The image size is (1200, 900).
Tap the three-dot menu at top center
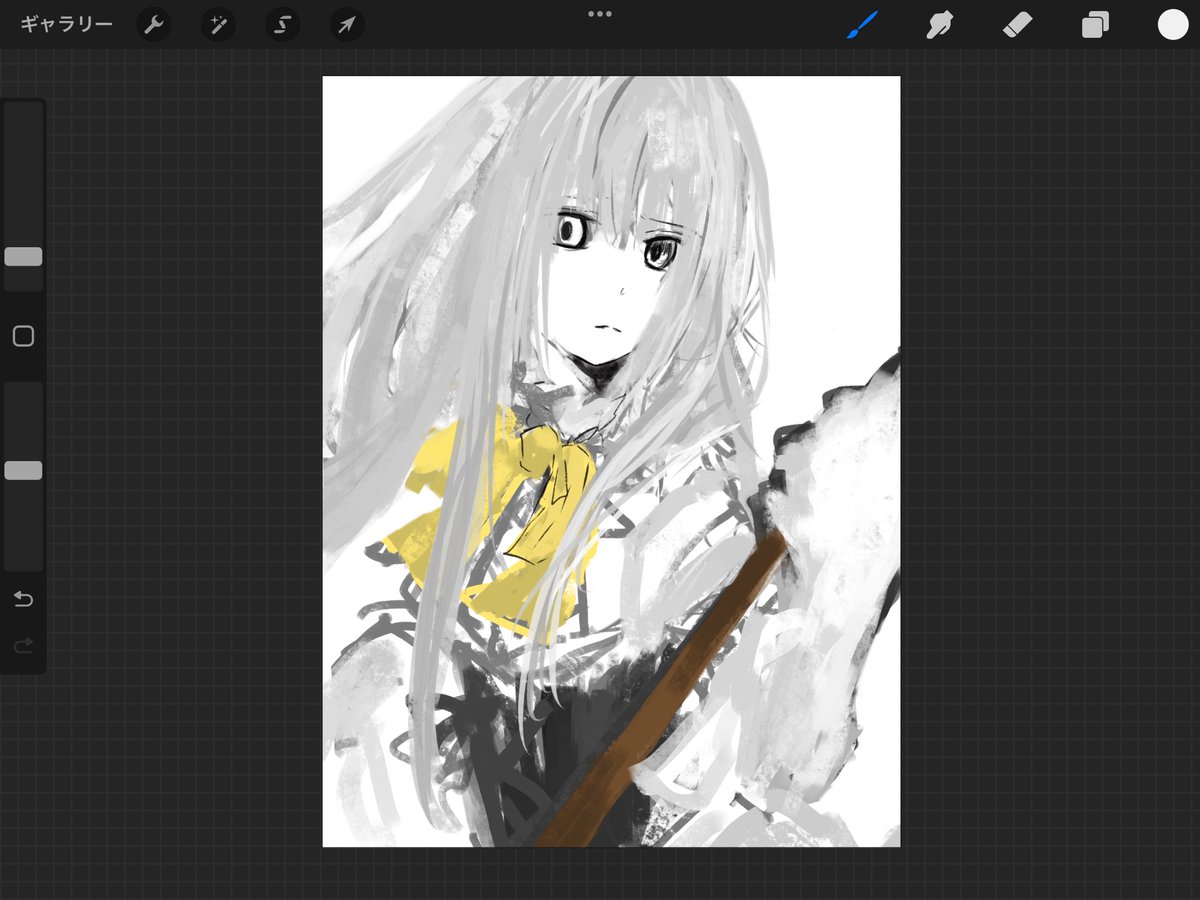coord(600,14)
